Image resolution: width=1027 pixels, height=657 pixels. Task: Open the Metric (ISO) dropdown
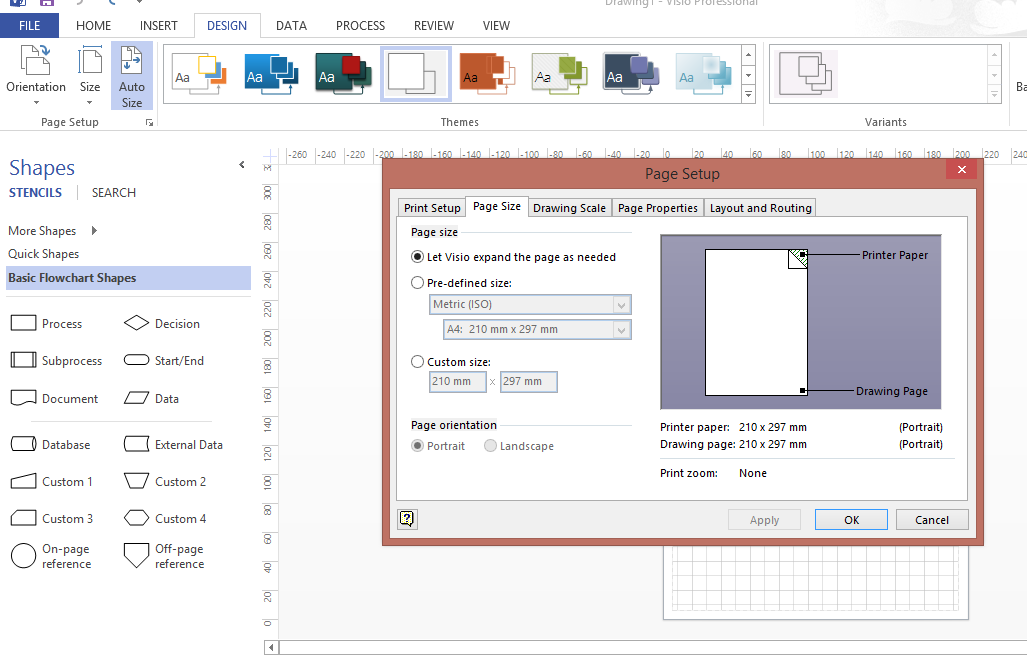622,304
